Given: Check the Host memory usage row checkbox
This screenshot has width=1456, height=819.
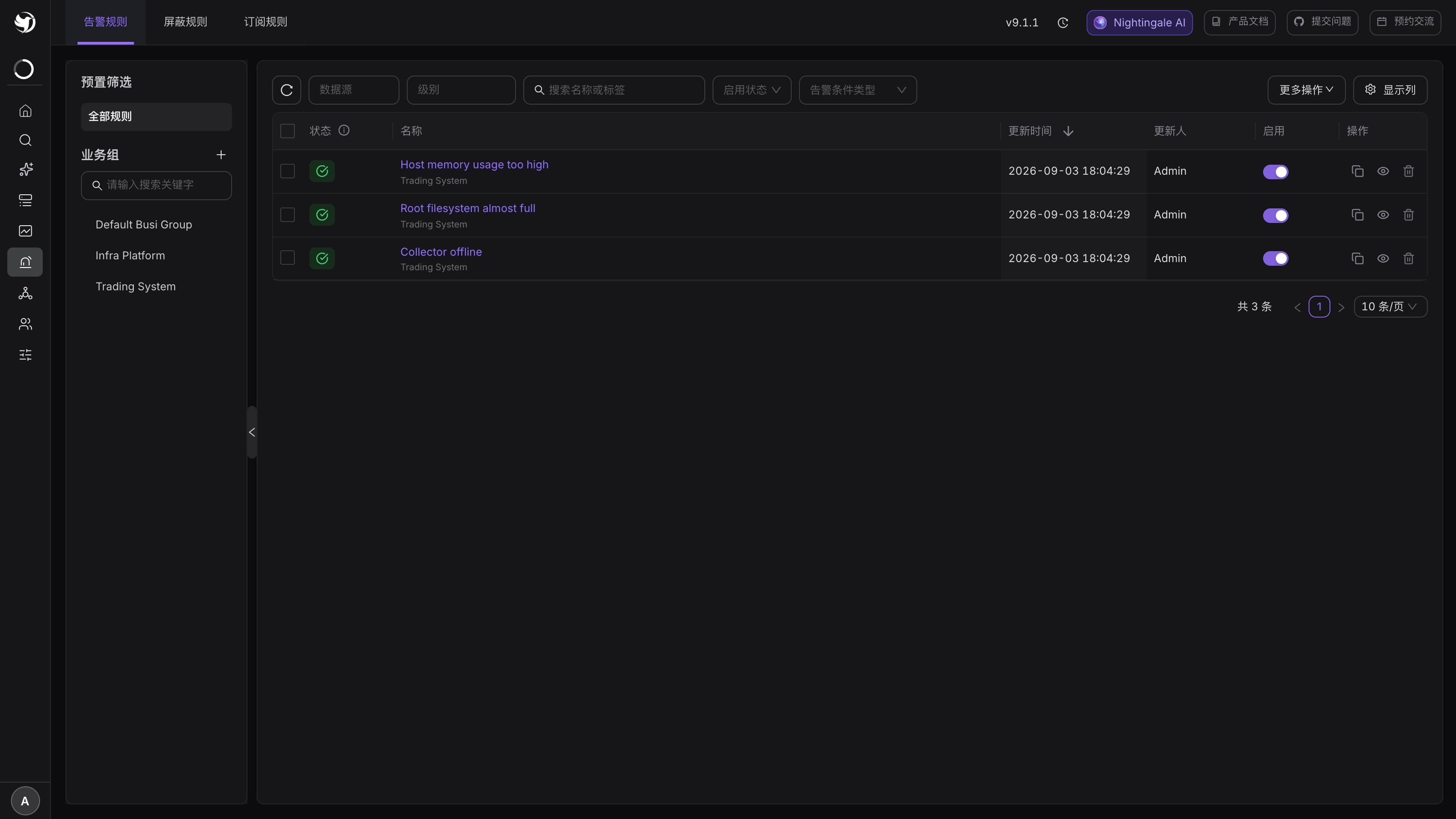Looking at the screenshot, I should (288, 171).
